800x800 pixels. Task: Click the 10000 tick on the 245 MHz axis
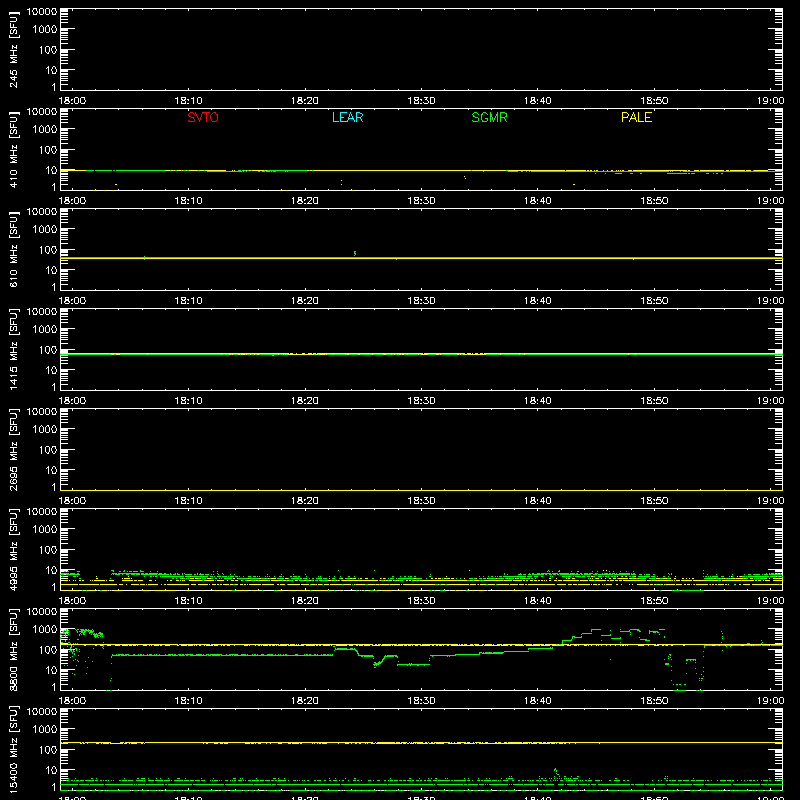coord(42,12)
